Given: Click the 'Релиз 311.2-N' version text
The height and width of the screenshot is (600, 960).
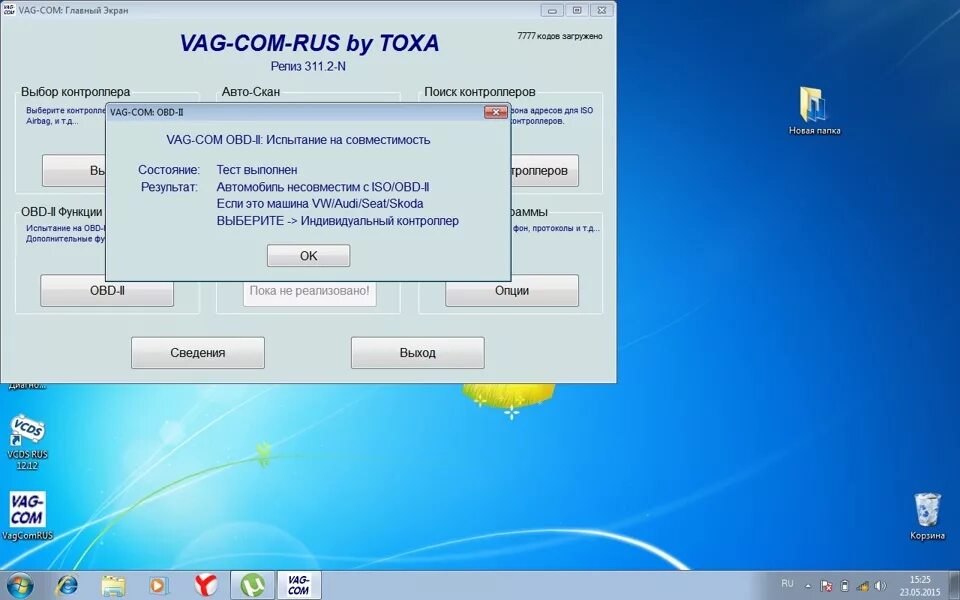Looking at the screenshot, I should [308, 66].
